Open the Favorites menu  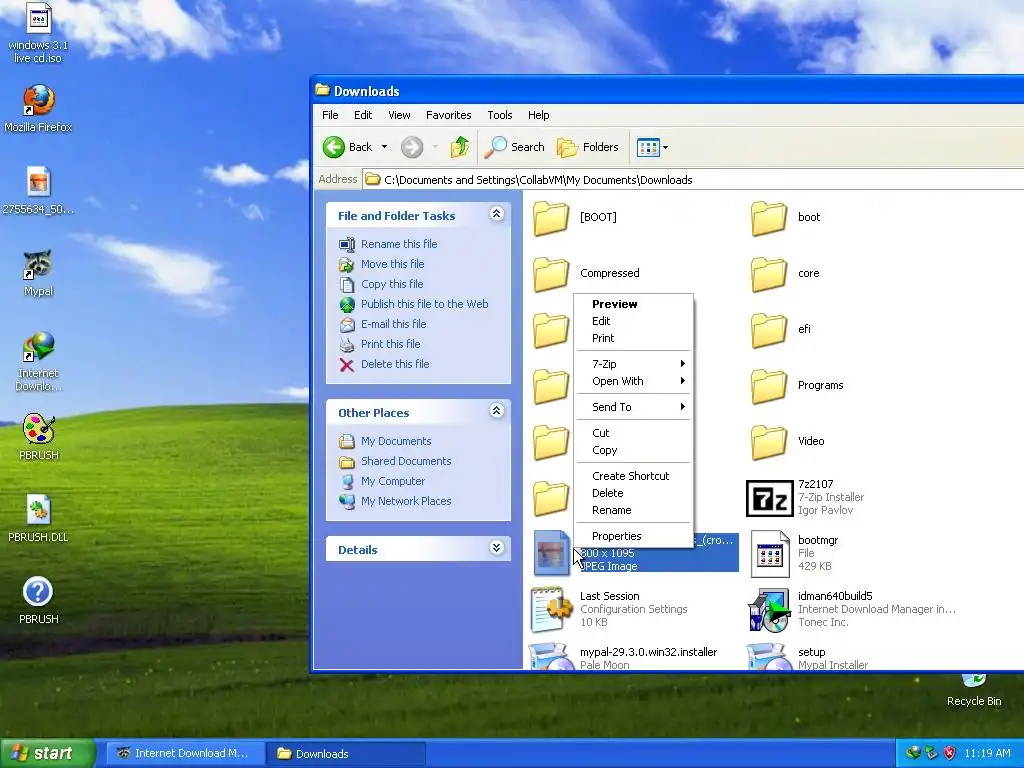coord(449,115)
